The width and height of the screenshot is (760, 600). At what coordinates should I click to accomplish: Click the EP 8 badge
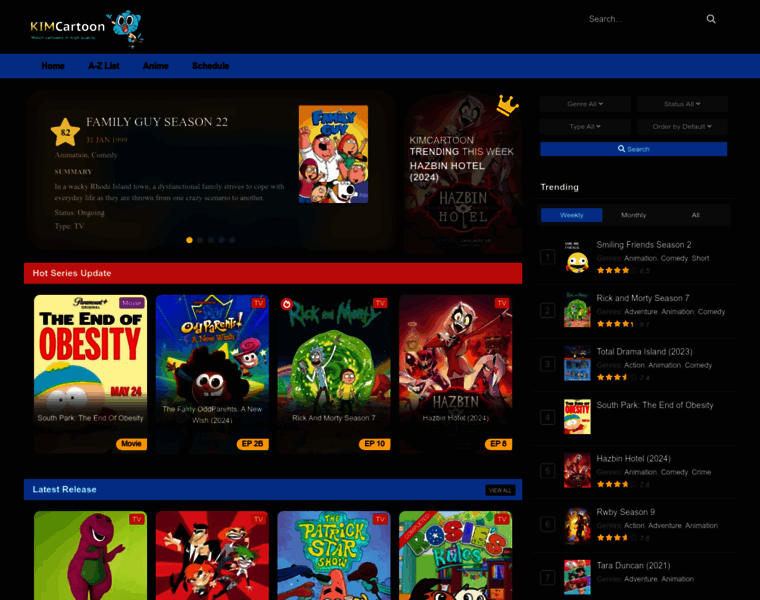point(498,444)
